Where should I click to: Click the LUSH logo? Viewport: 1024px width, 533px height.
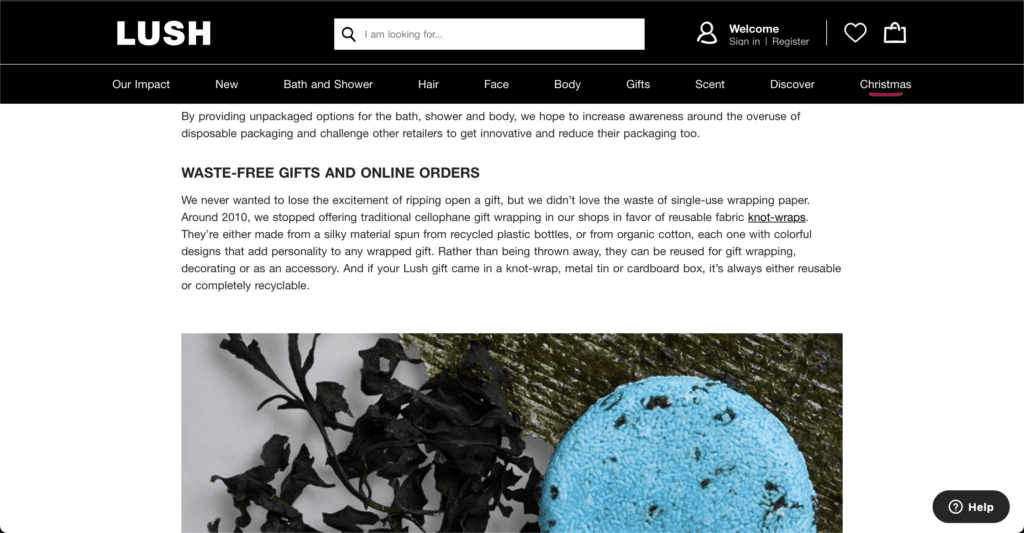[x=163, y=33]
